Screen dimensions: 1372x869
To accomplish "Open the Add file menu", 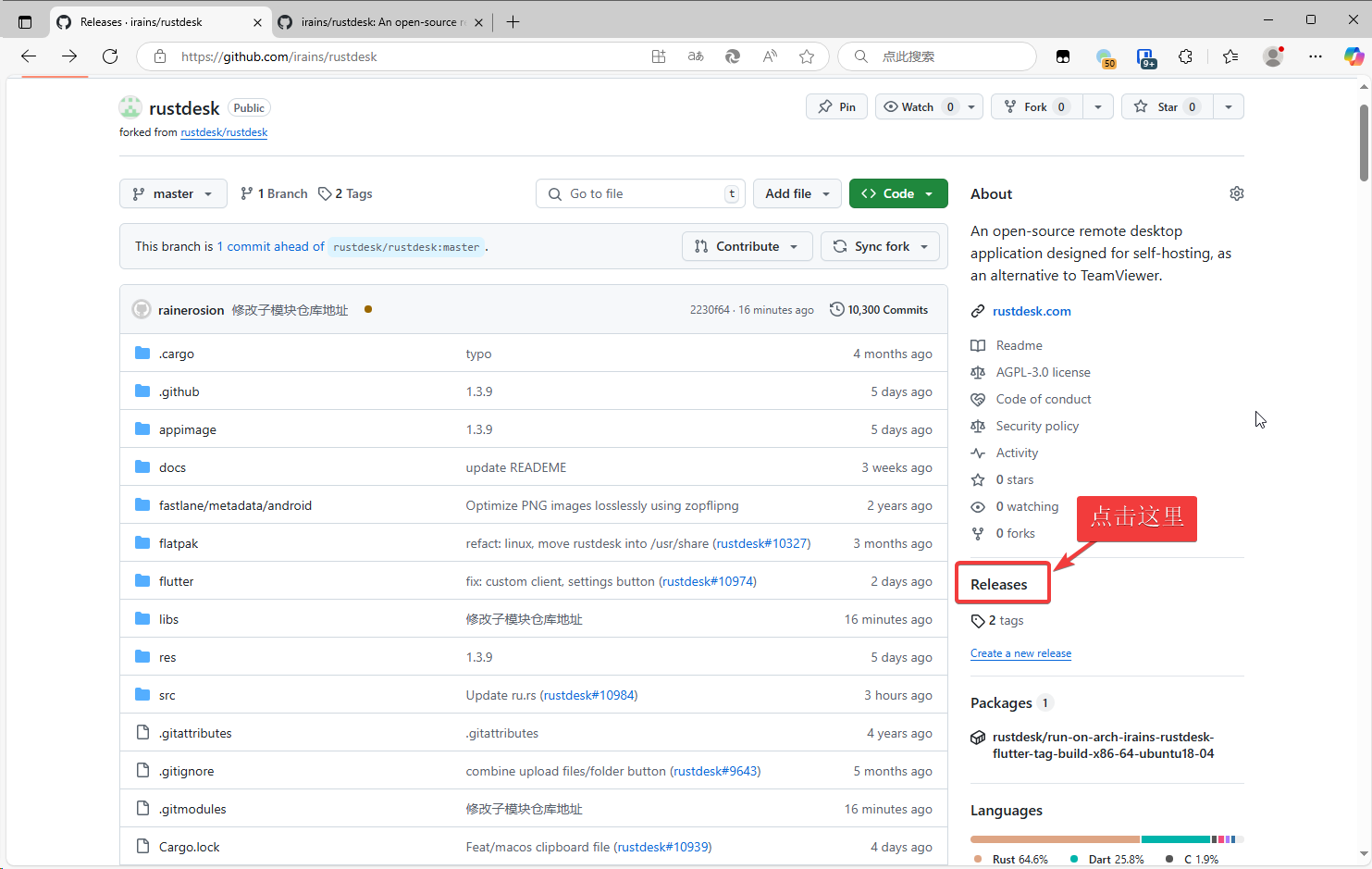I will 797,193.
